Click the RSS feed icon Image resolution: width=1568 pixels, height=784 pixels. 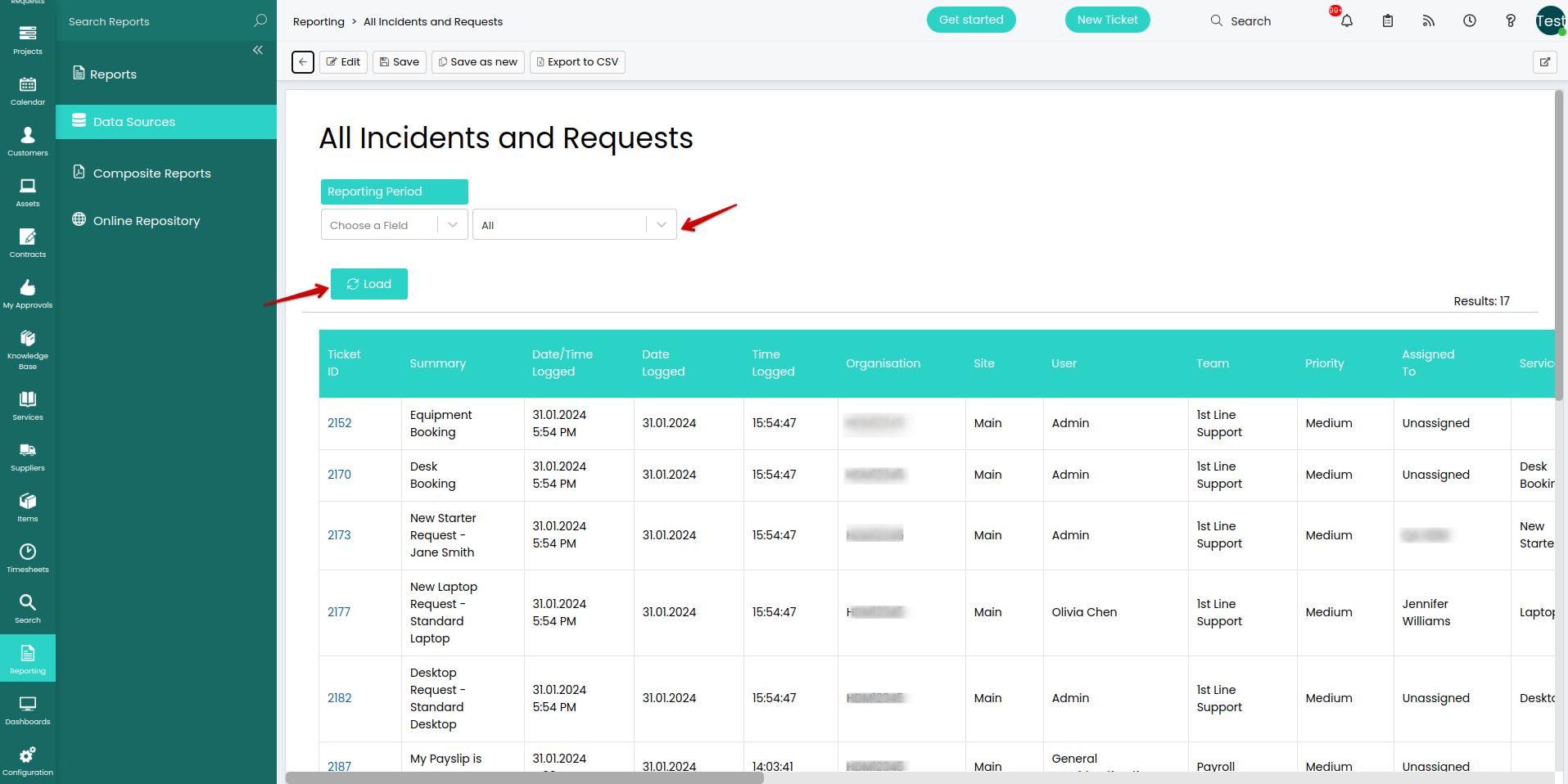tap(1429, 21)
